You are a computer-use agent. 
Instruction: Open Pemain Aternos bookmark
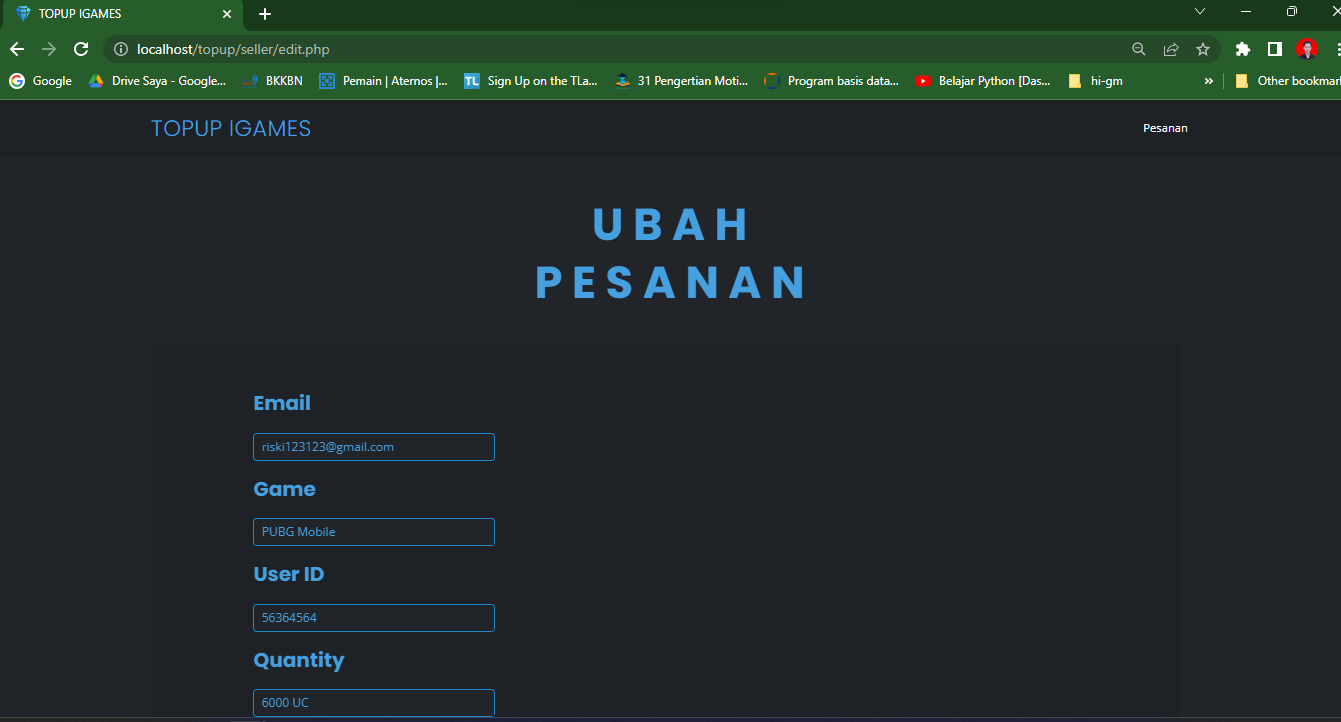pos(384,81)
